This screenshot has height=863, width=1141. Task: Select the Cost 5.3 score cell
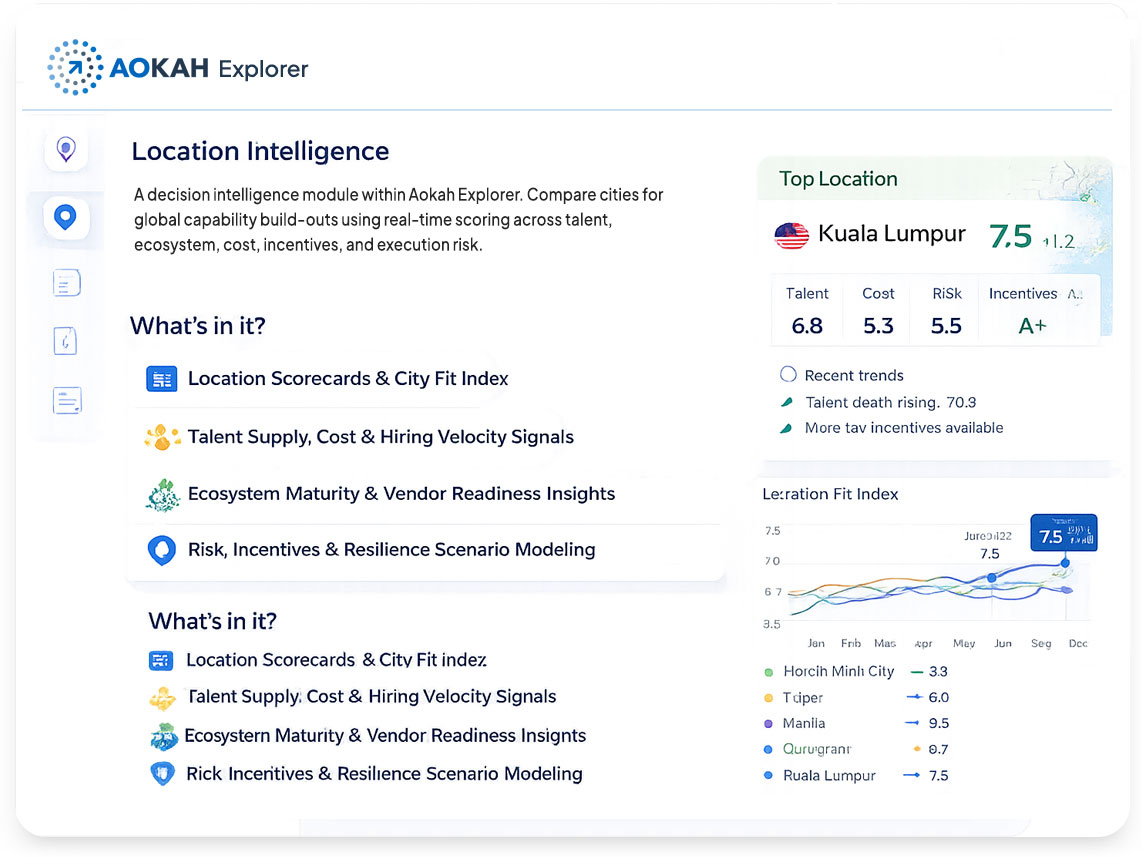point(878,311)
